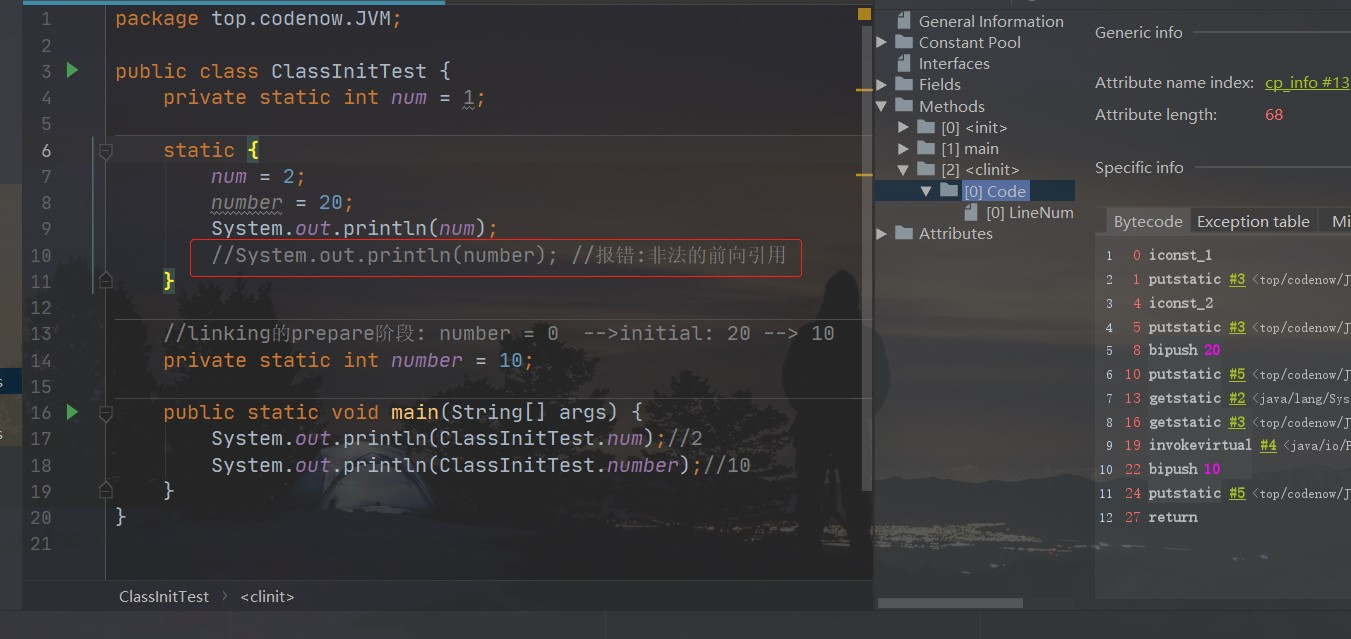Image resolution: width=1351 pixels, height=639 pixels.
Task: Expand the Attributes node
Action: coord(882,233)
